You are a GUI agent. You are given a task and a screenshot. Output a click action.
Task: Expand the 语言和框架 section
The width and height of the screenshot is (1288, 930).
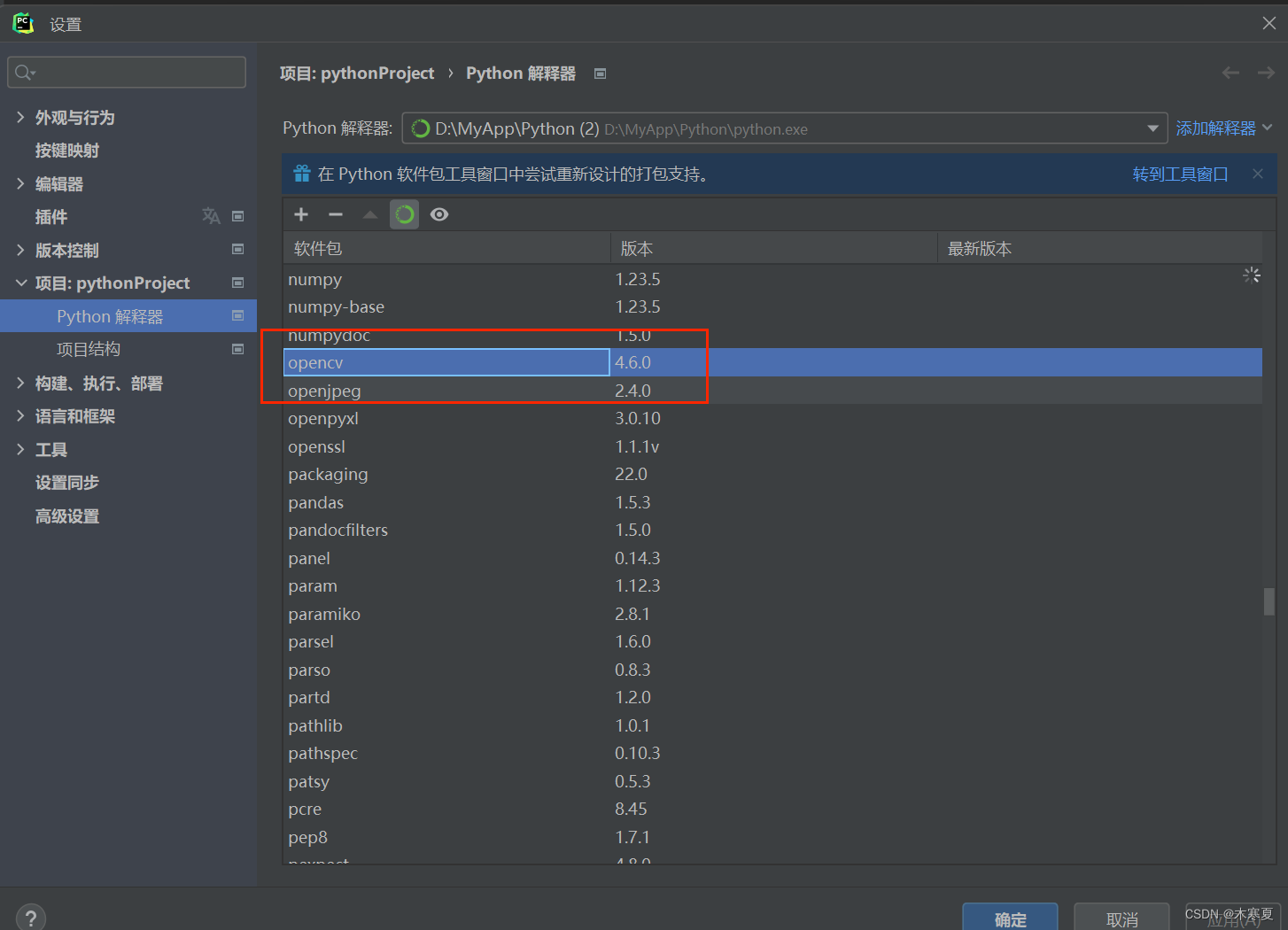[20, 415]
